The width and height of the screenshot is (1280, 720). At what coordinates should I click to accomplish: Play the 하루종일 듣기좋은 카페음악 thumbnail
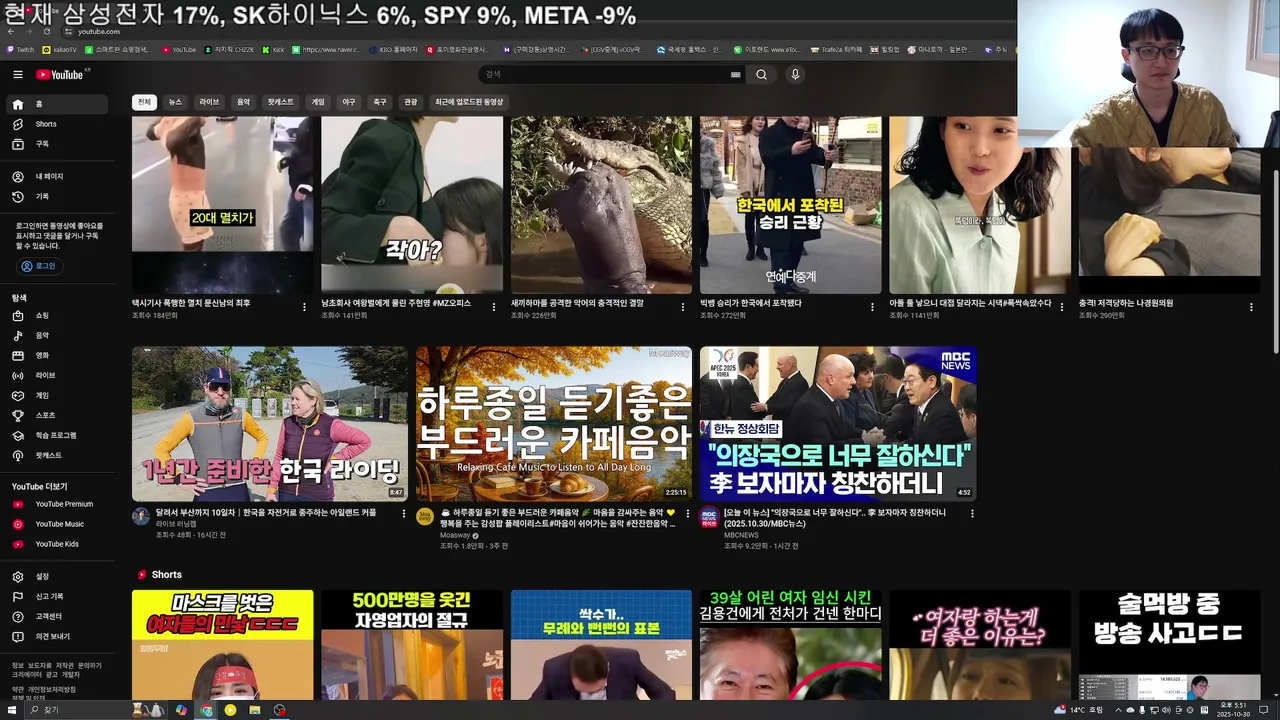coord(554,423)
